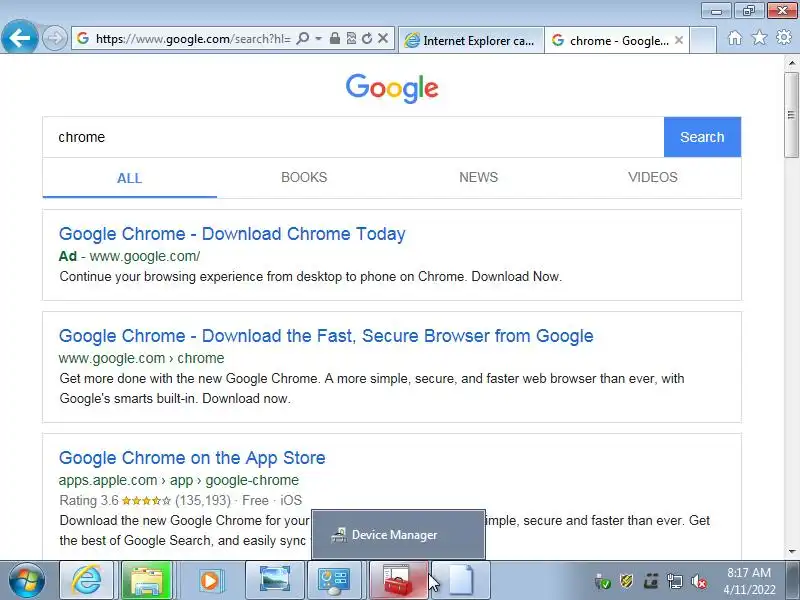Click the Forward navigation arrow
The image size is (800, 600).
pyautogui.click(x=54, y=38)
